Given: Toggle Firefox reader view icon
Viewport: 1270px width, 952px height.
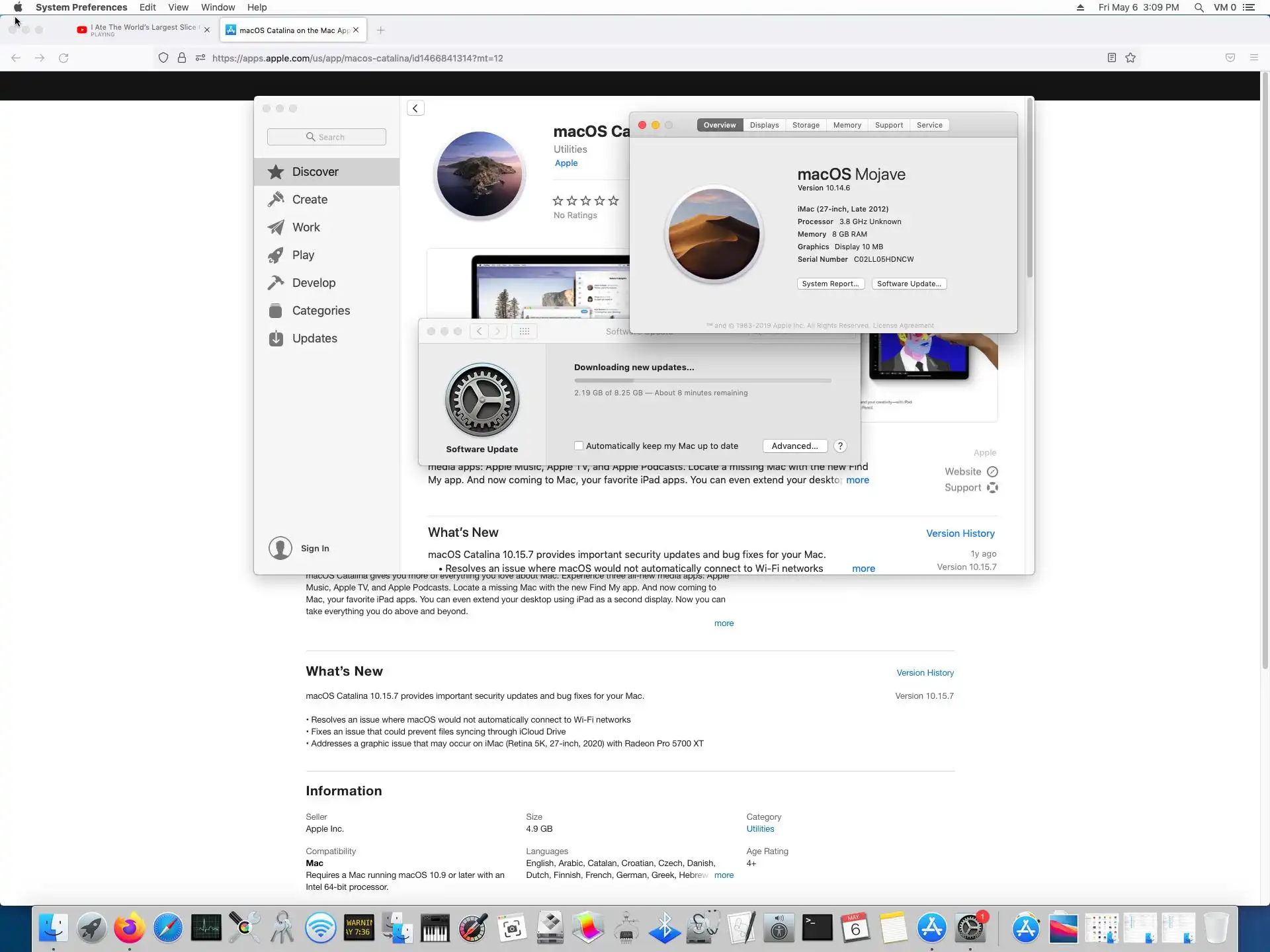Looking at the screenshot, I should [x=1112, y=58].
